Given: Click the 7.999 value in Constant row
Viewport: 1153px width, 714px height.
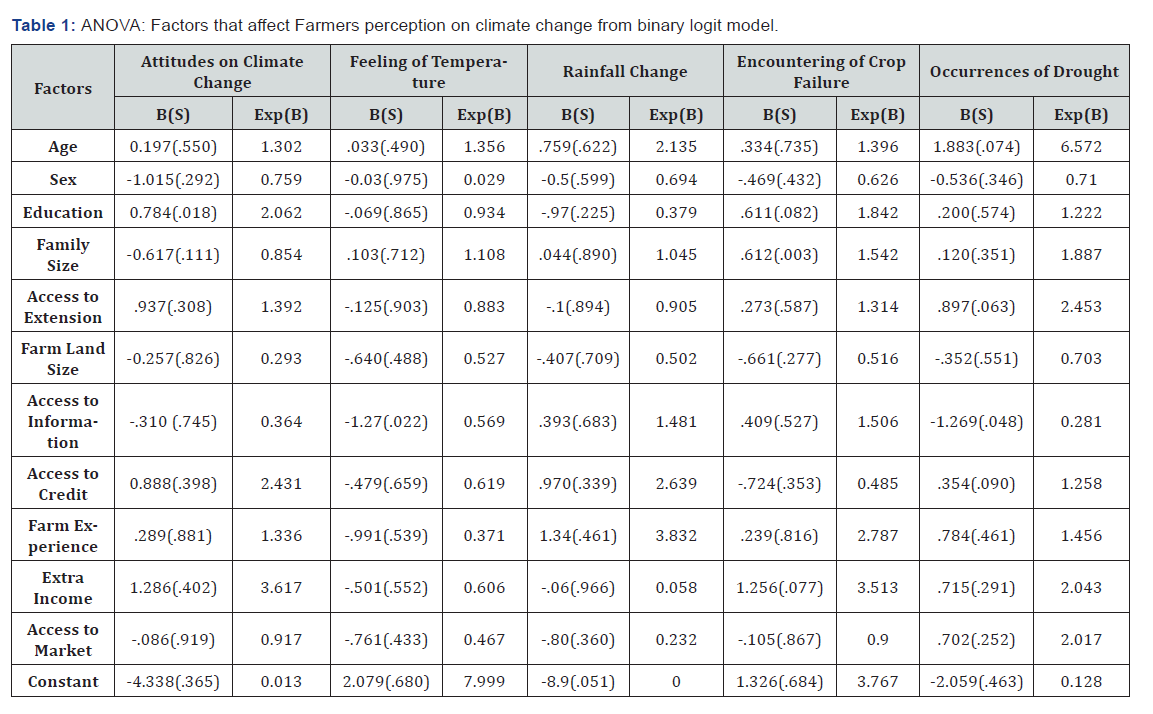Looking at the screenshot, I should (x=484, y=682).
